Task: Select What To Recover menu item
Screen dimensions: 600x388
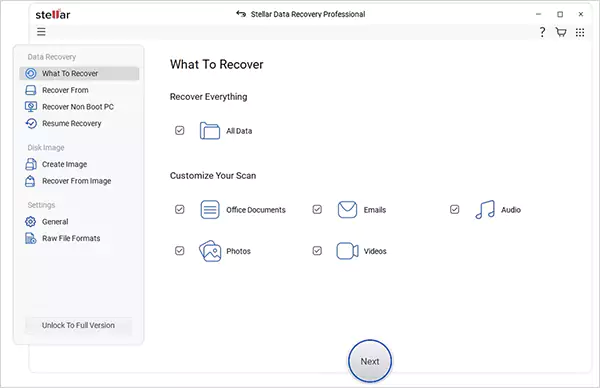Action: pos(79,73)
